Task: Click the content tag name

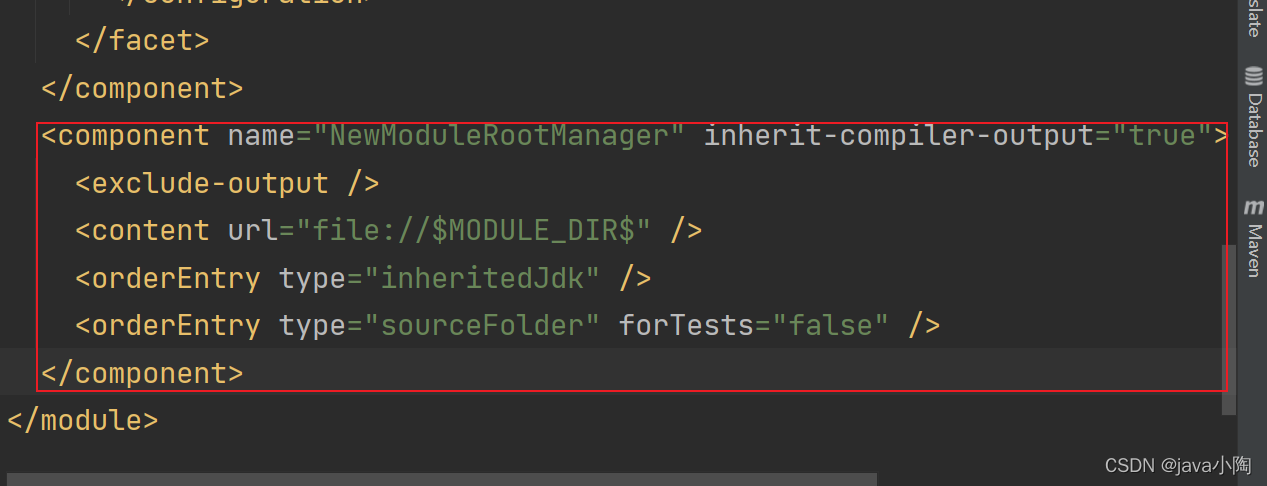Action: pyautogui.click(x=150, y=230)
